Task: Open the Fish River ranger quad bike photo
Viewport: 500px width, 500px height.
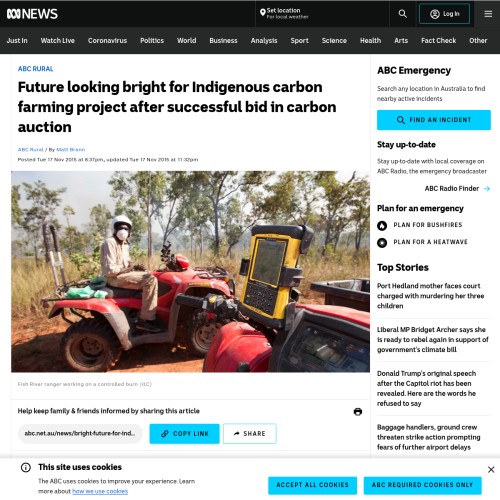Action: click(x=190, y=272)
